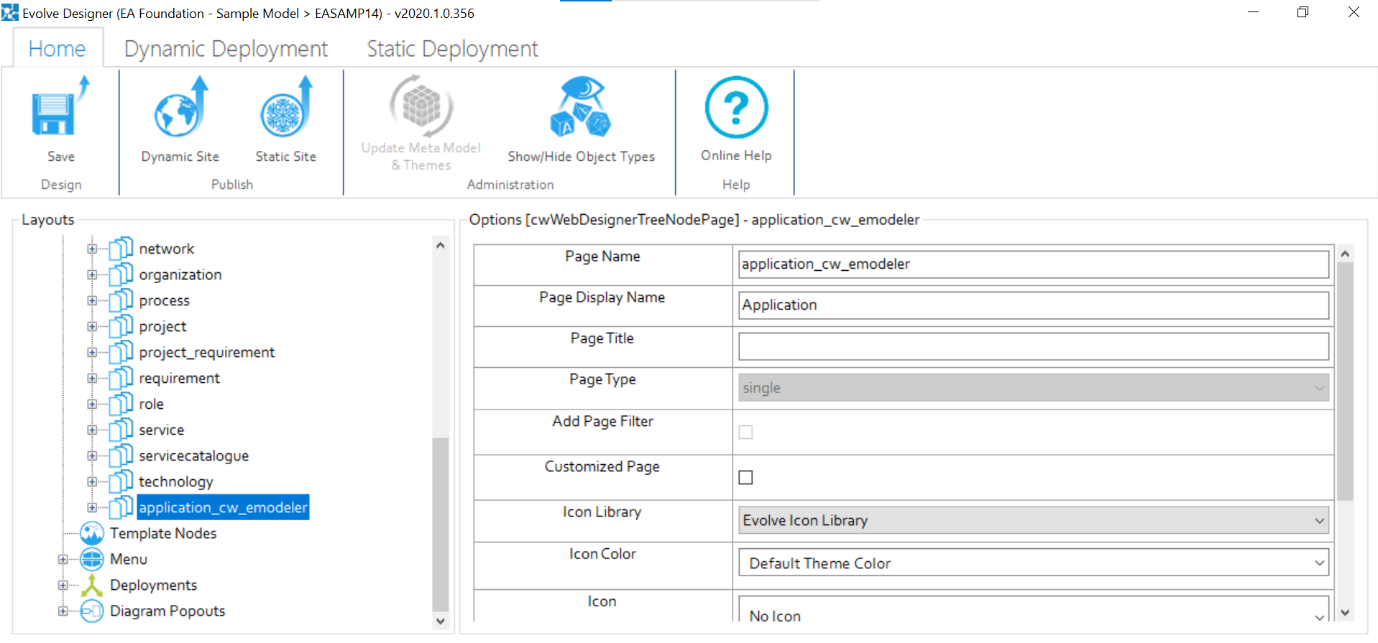Open Online Help question mark icon
This screenshot has width=1378, height=643.
tap(736, 108)
